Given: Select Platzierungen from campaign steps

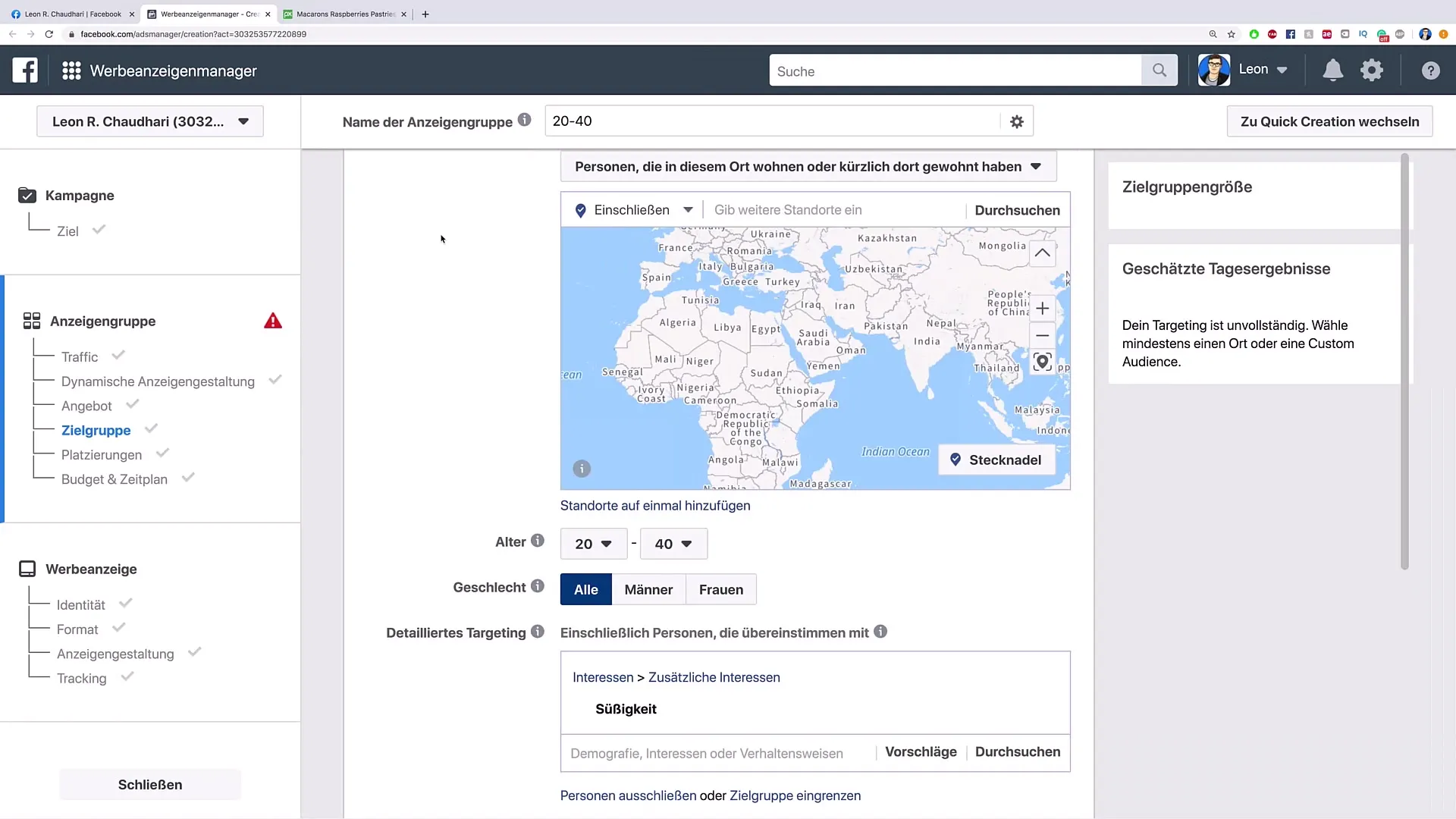Looking at the screenshot, I should pos(101,454).
